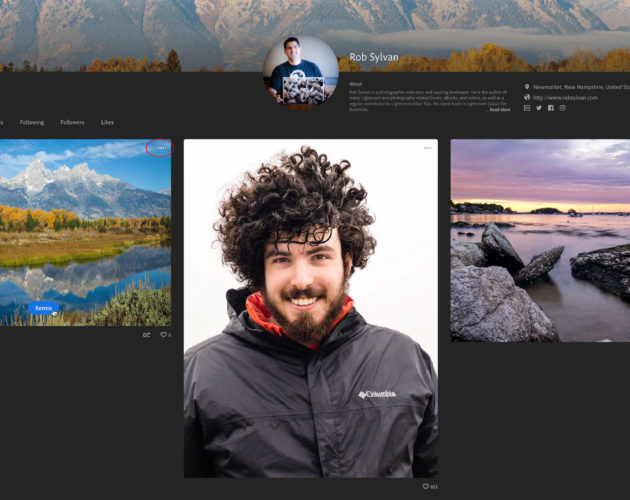Like the curly-haired portrait with the heart icon

(425, 486)
